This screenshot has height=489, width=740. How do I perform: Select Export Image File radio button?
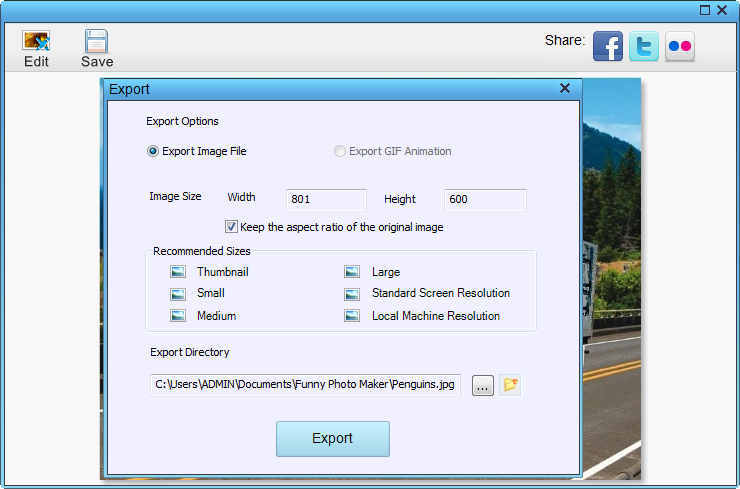click(152, 151)
